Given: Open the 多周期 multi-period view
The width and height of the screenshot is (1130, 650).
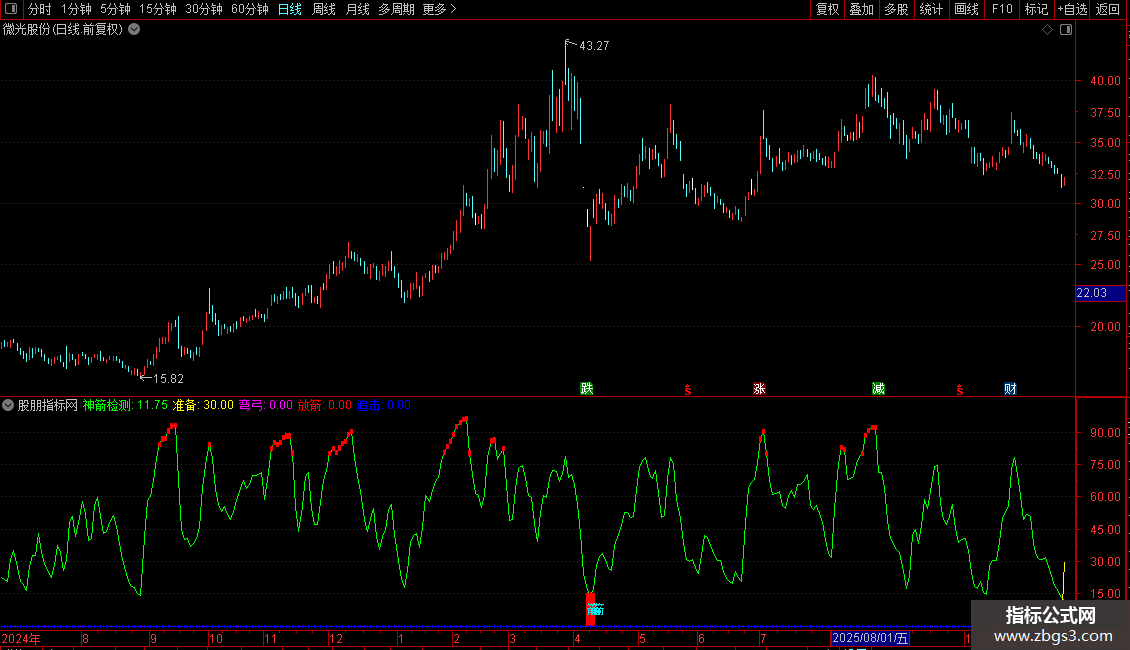Looking at the screenshot, I should point(396,9).
